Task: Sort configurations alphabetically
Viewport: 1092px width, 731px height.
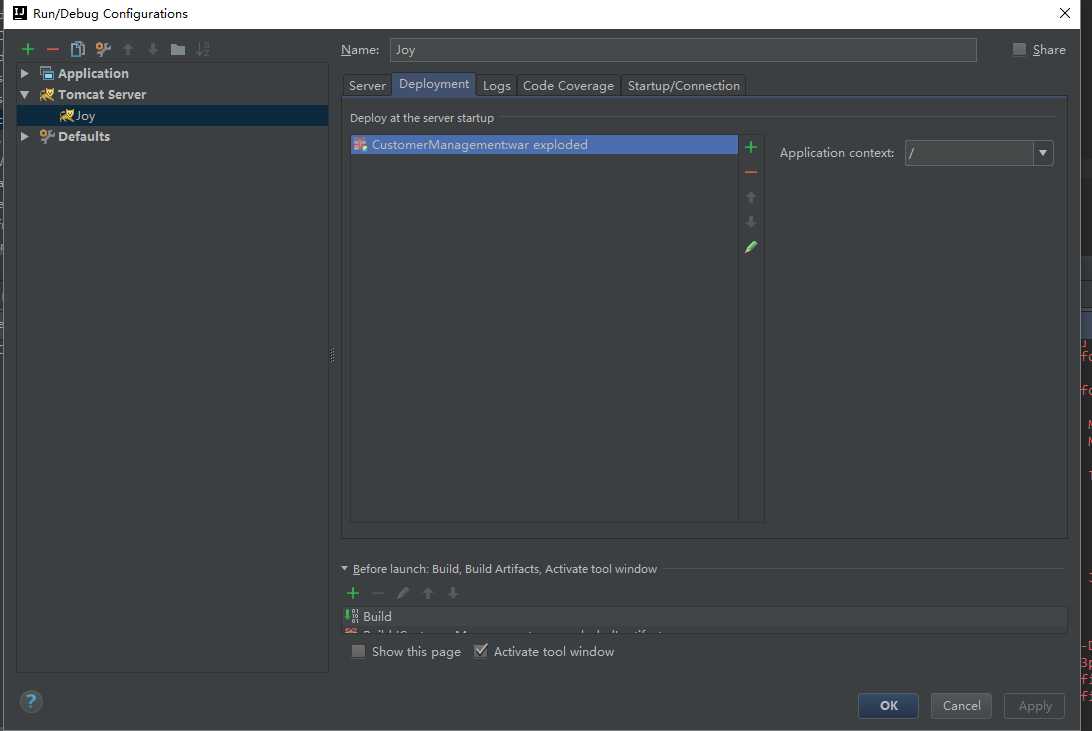Action: coord(203,49)
